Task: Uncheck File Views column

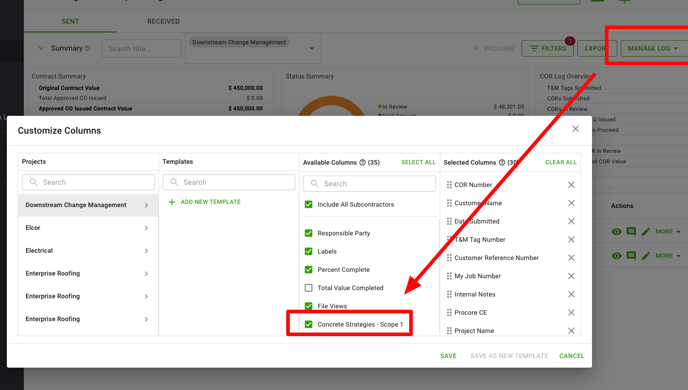Action: coord(308,306)
